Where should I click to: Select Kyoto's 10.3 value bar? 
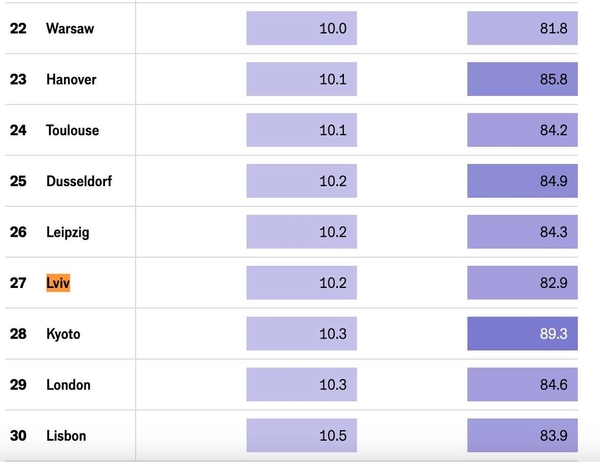pyautogui.click(x=302, y=333)
